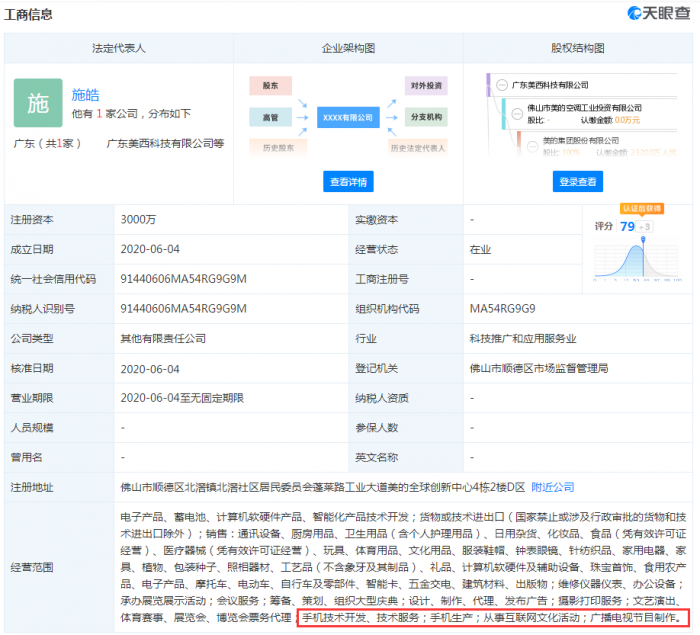This screenshot has height=635, width=700.
Task: Click the +3 score bonus tag
Action: (645, 226)
